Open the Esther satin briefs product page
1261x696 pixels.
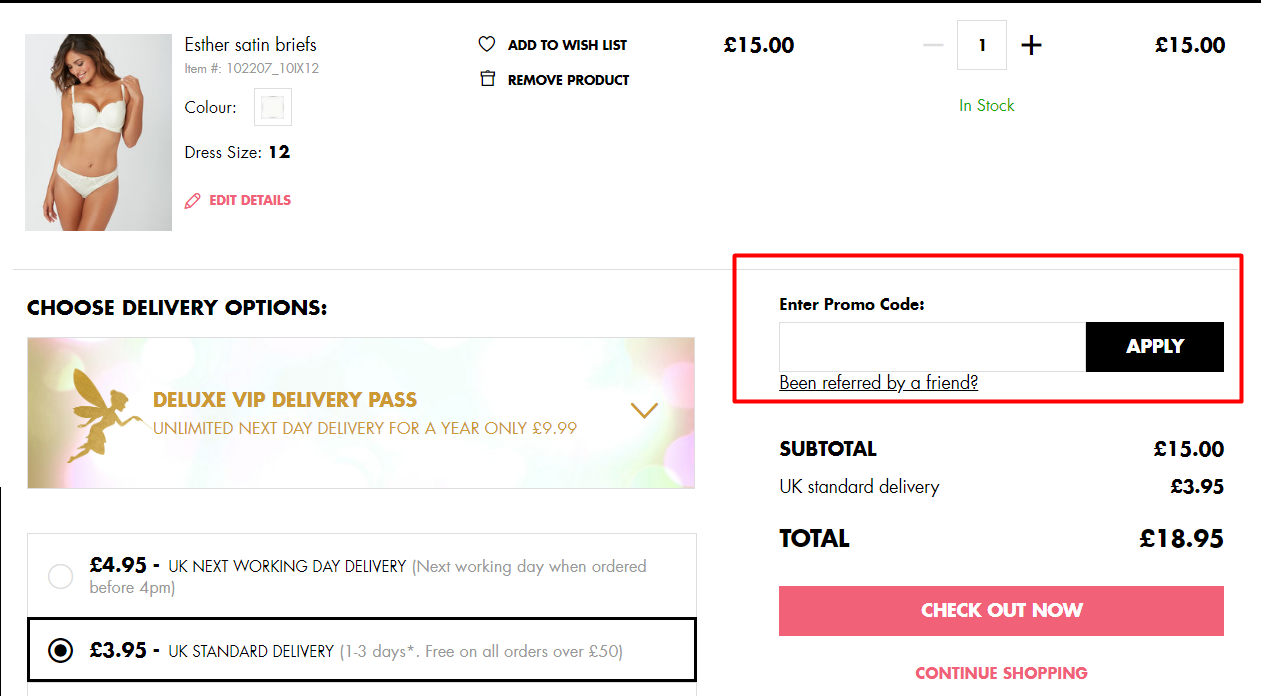coord(250,44)
